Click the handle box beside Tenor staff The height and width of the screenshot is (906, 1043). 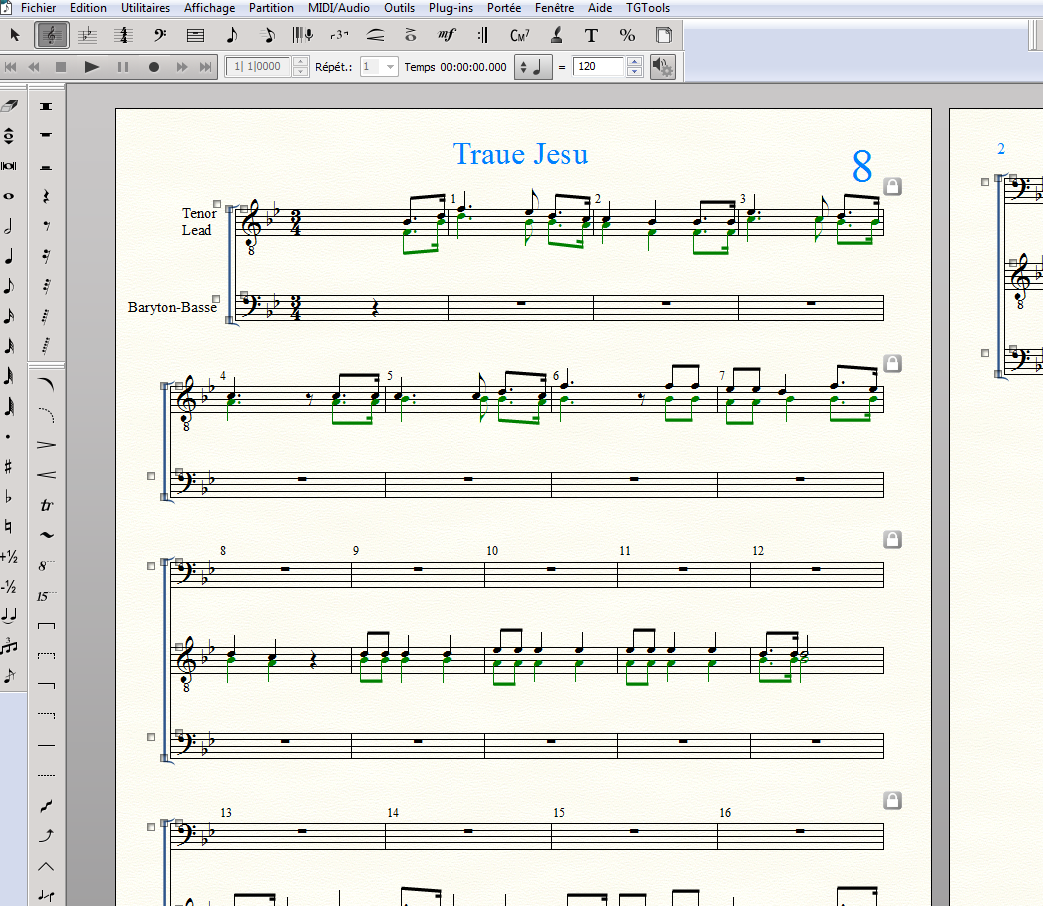[x=216, y=203]
